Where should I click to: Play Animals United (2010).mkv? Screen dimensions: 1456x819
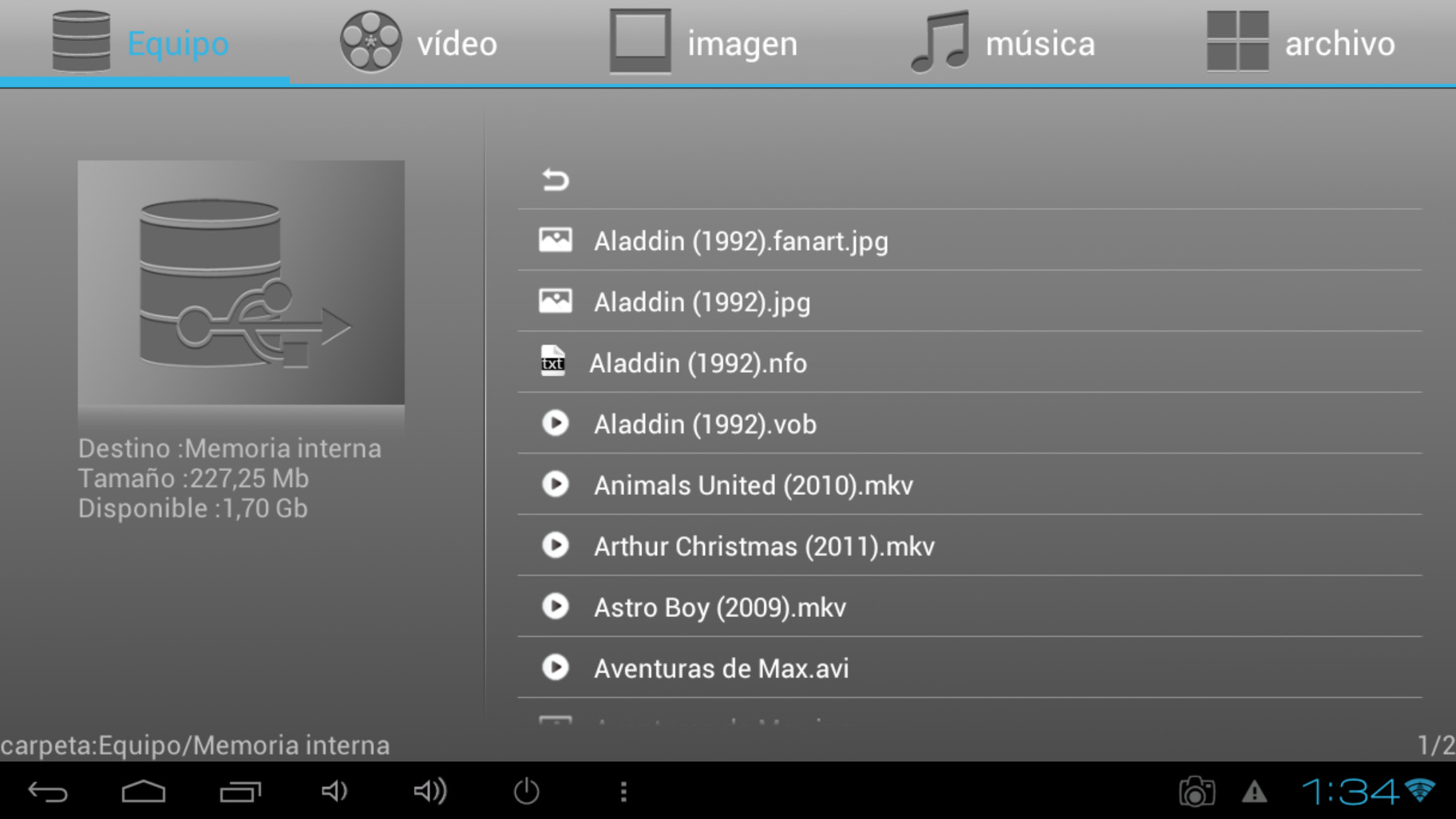[x=753, y=485]
